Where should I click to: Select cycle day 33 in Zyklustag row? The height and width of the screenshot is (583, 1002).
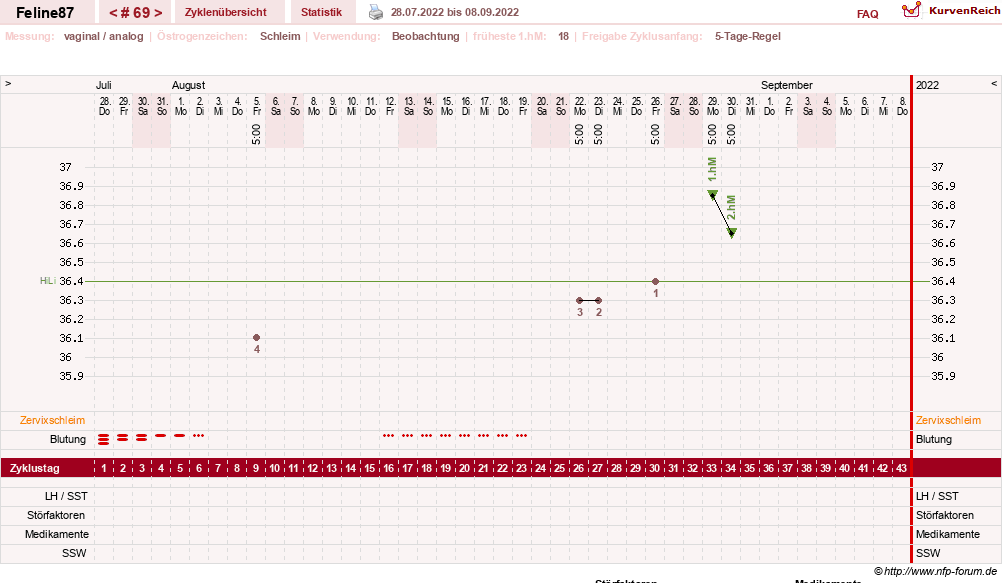coord(711,469)
